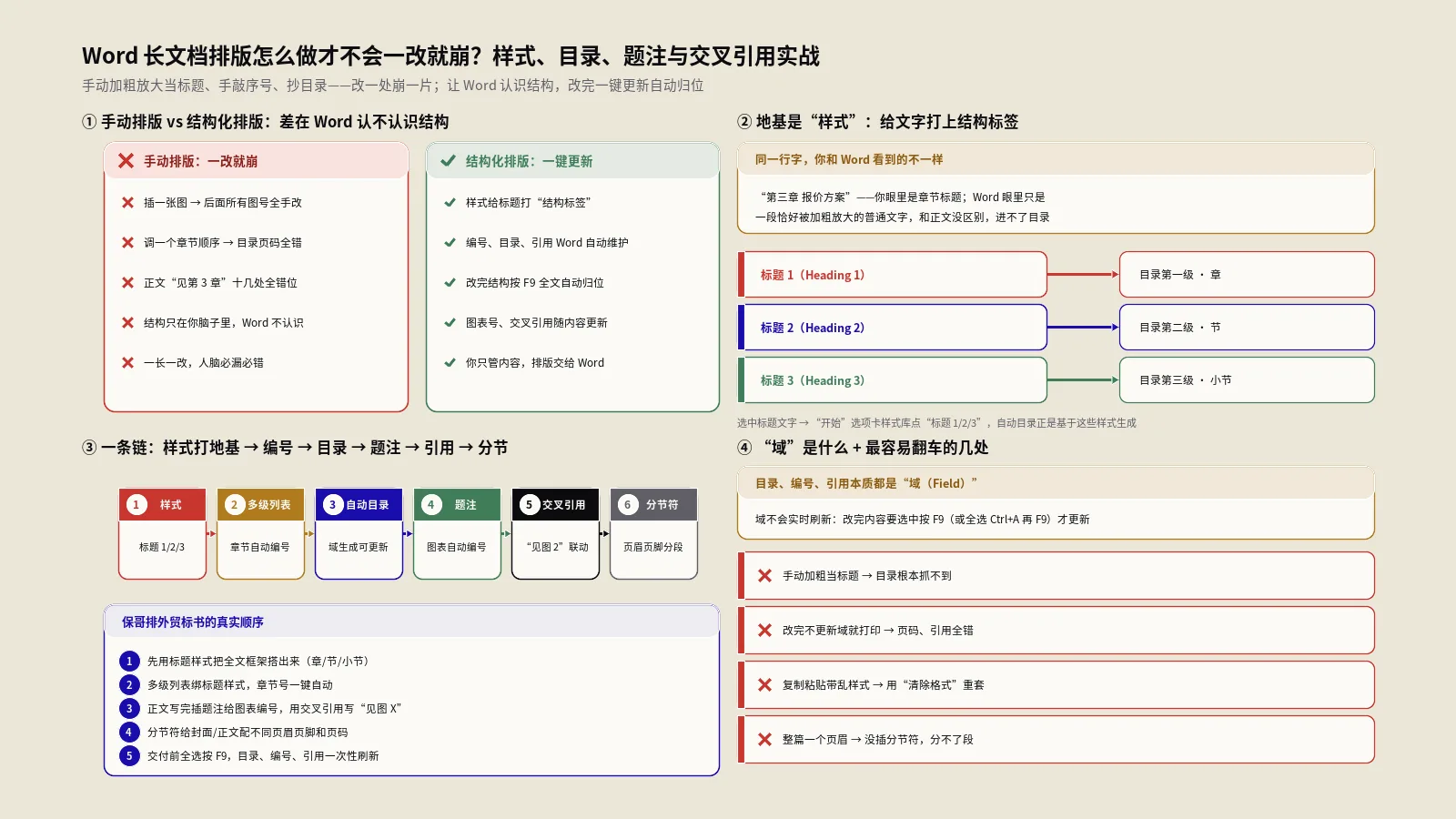Click the number 1 badge on 样式 card
The height and width of the screenshot is (819, 1456).
click(136, 505)
